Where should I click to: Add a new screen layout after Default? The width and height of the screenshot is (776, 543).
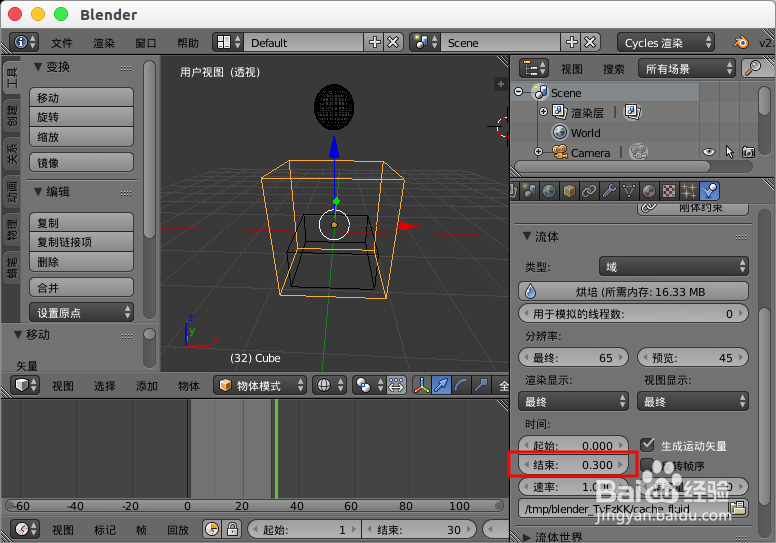(x=375, y=43)
